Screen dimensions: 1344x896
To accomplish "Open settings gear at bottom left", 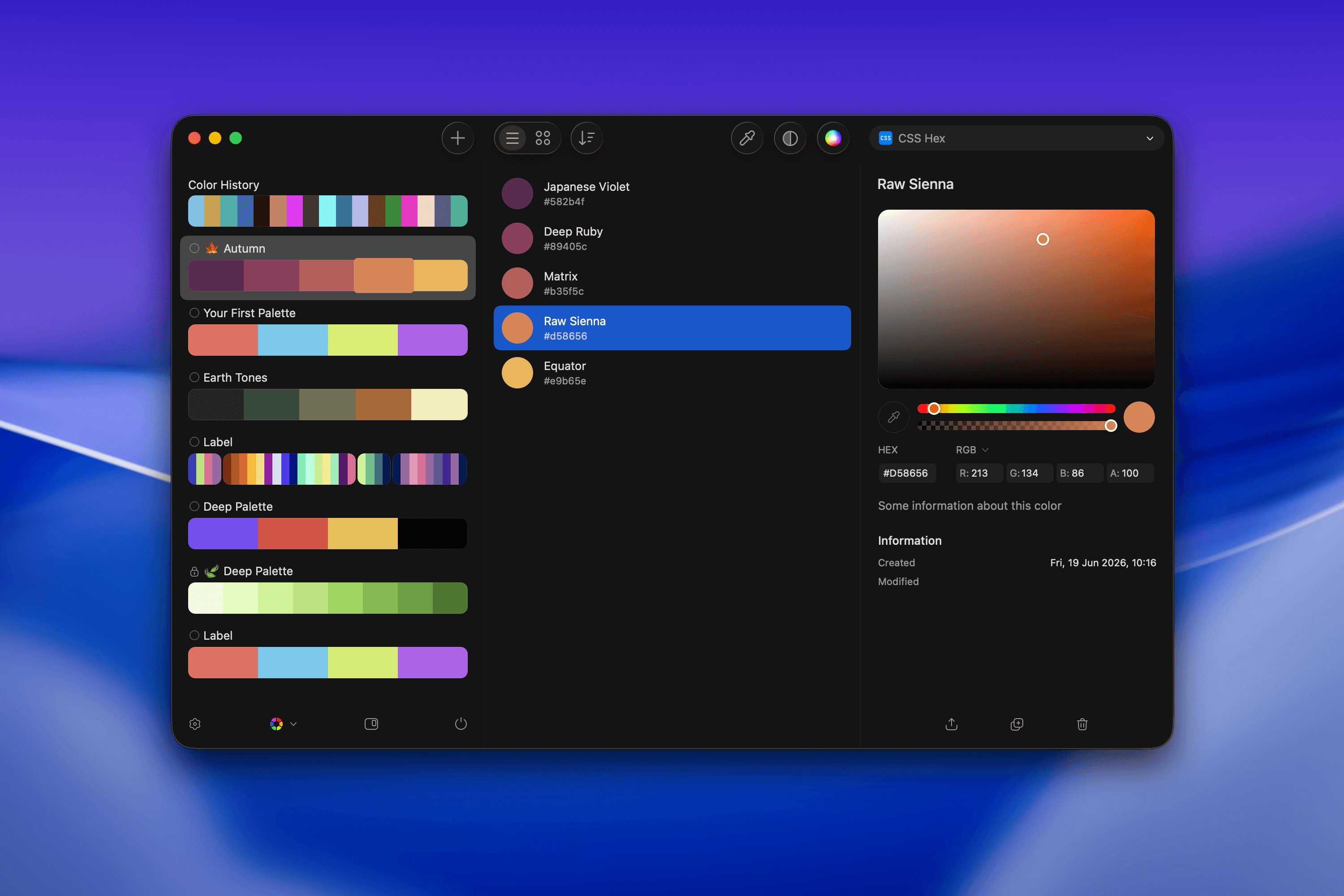I will pos(195,724).
